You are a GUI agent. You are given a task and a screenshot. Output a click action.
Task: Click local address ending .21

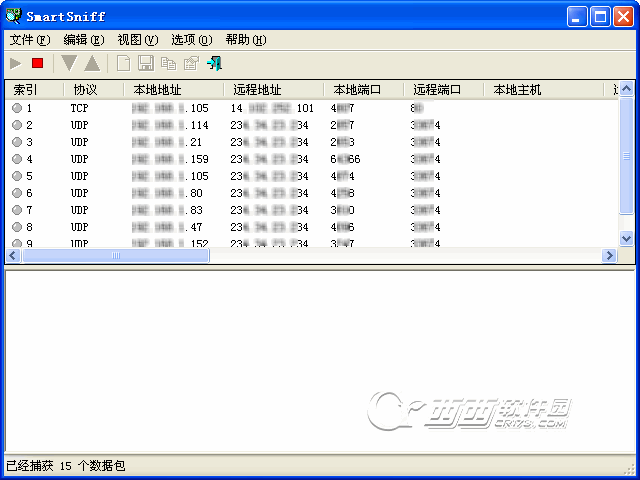pyautogui.click(x=167, y=142)
